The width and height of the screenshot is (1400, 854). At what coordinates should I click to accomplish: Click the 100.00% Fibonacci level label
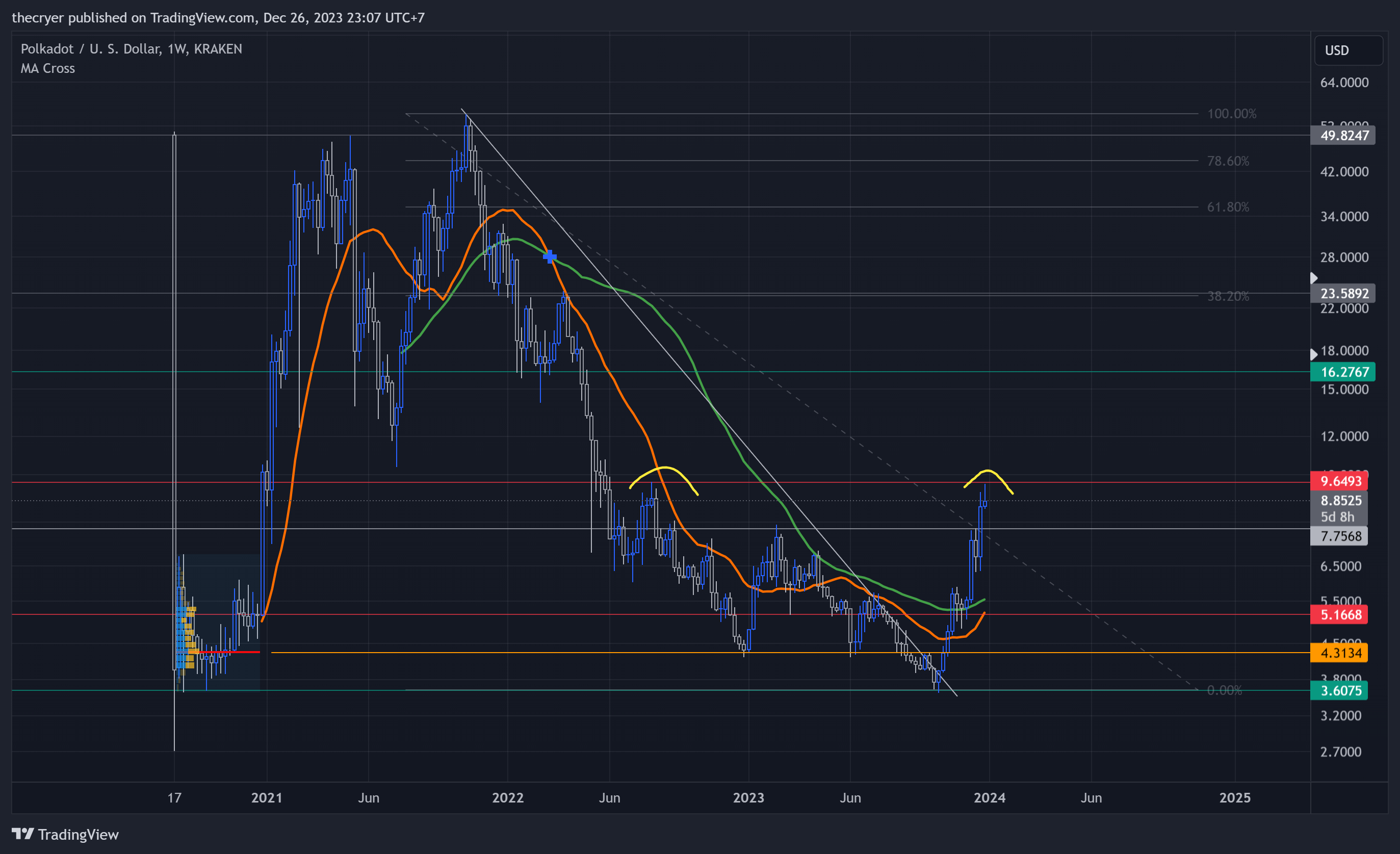tap(1231, 114)
